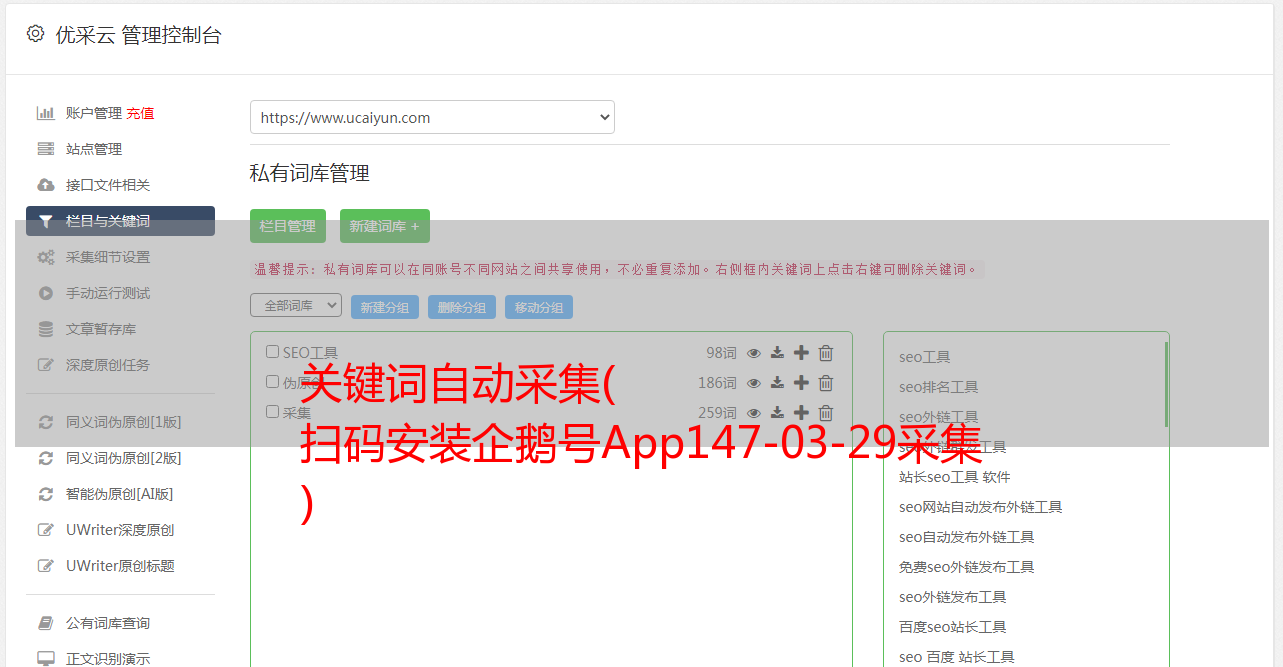Click the funnel icon of 栏目与关键词
Screen dimensions: 1283x667
45,221
